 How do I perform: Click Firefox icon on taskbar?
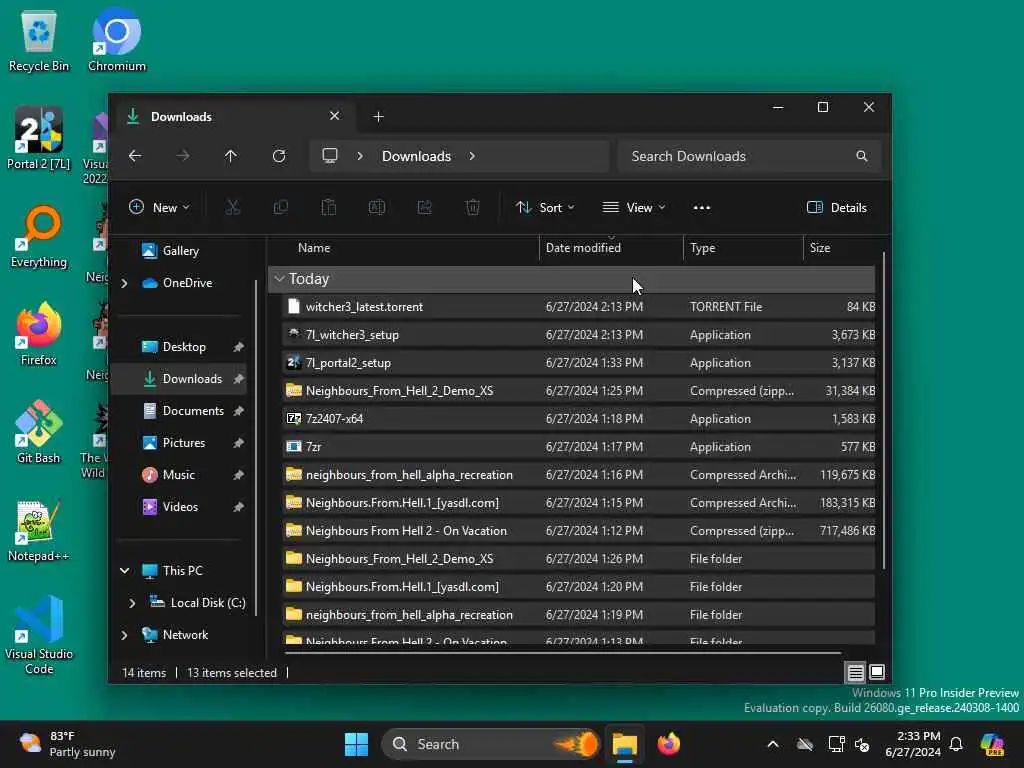pos(669,744)
